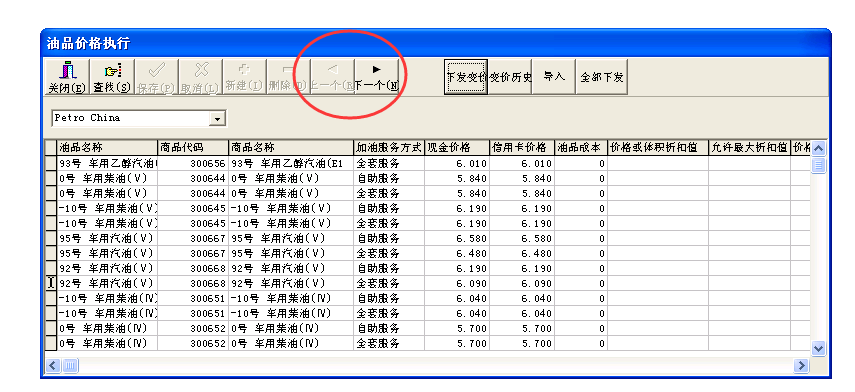Click the vertical scrollbar thumb
The height and width of the screenshot is (392, 855).
point(818,165)
